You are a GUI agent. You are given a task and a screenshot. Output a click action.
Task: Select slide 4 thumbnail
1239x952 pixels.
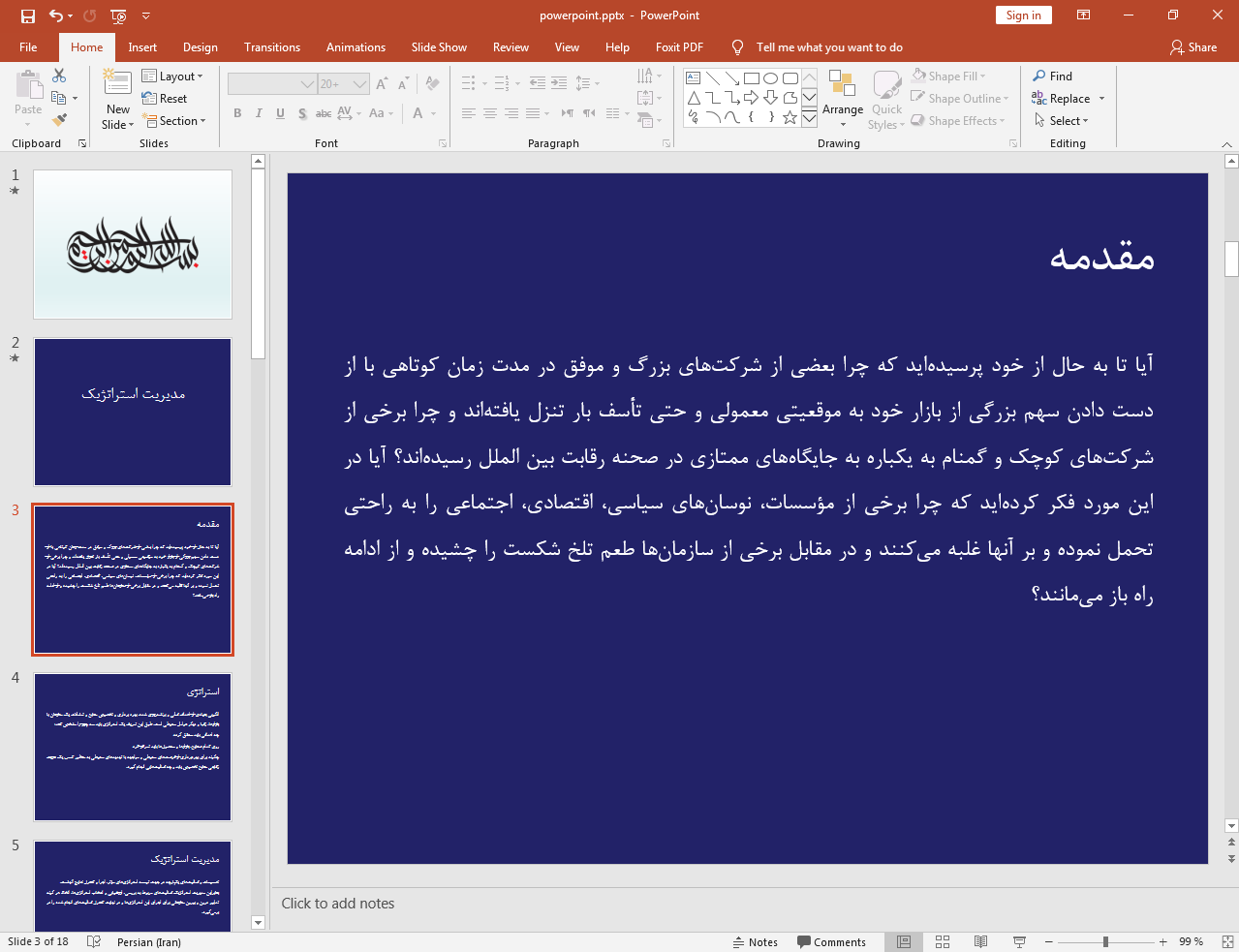tap(133, 747)
